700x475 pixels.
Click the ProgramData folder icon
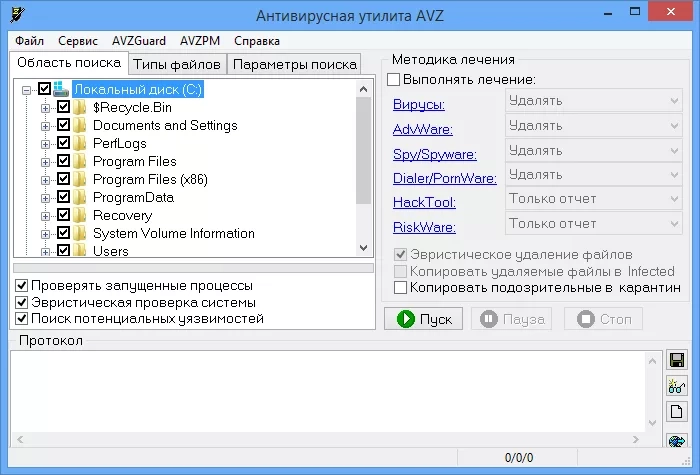[79, 197]
